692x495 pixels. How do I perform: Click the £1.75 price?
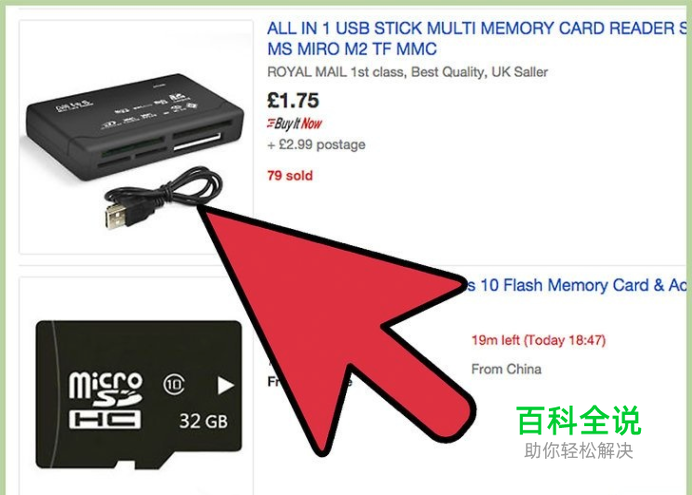click(x=293, y=101)
